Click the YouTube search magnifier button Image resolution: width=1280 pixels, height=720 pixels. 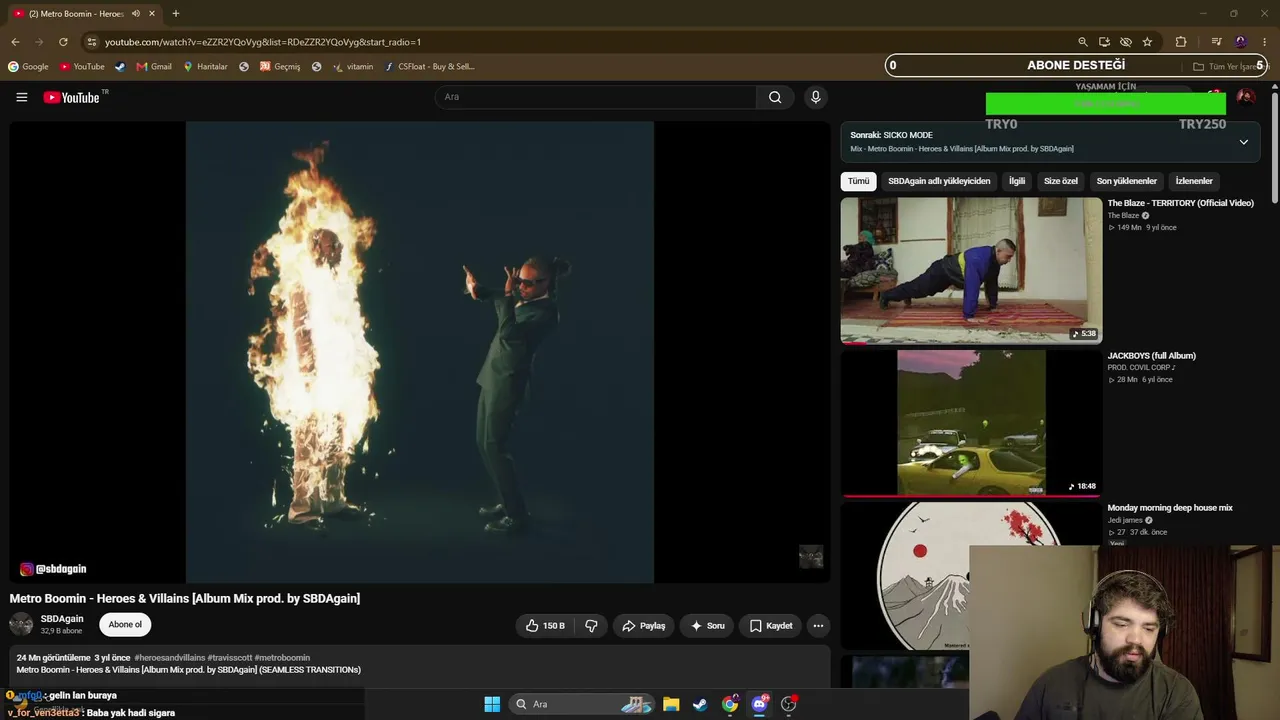point(775,97)
